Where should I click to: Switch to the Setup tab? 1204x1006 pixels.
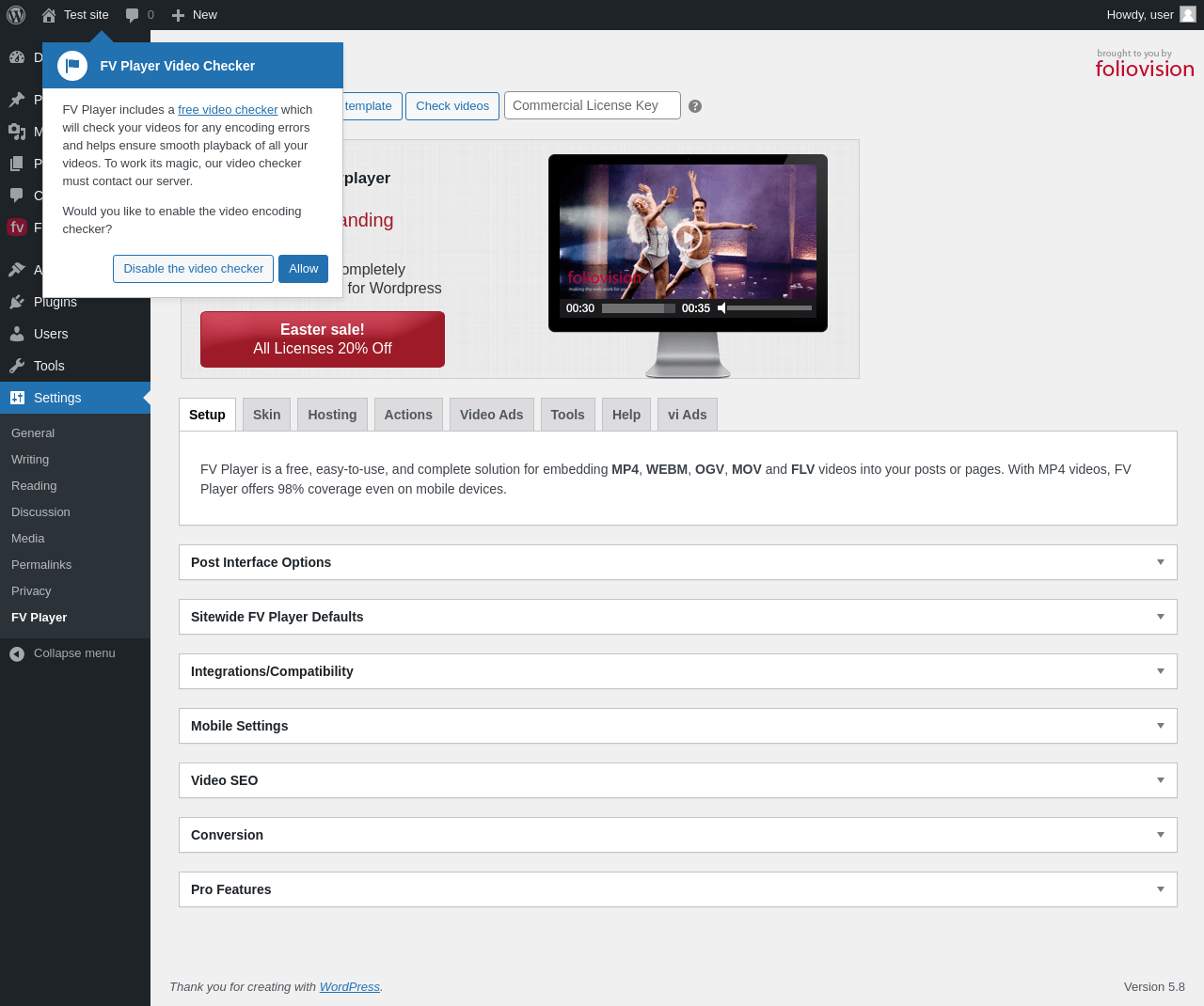coord(207,415)
